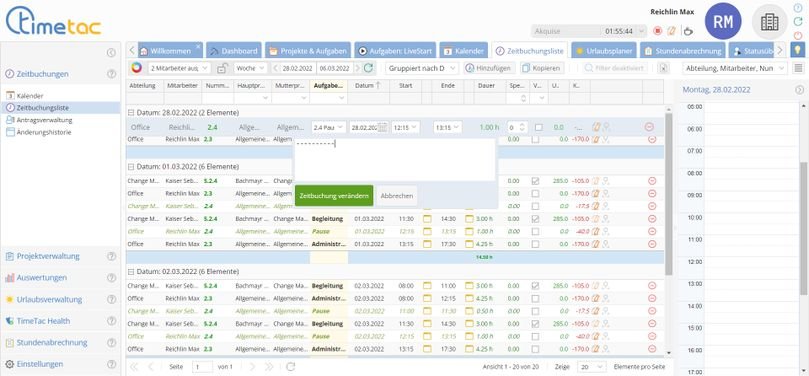Click the note icon beside the timer
Viewport: 809px width, 376px height.
tap(671, 31)
